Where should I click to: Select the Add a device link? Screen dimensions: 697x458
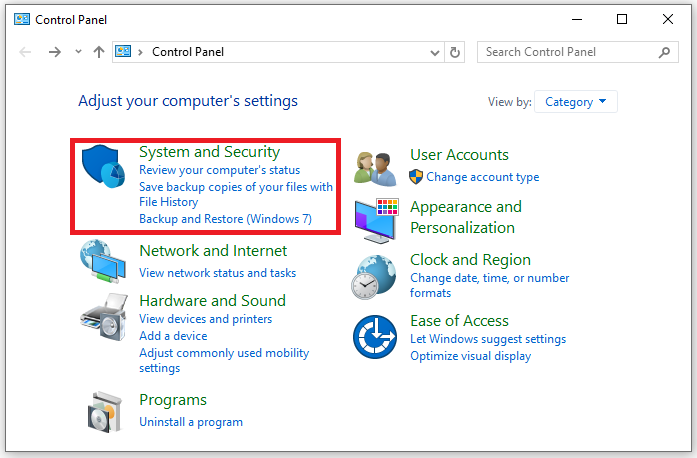(x=173, y=336)
